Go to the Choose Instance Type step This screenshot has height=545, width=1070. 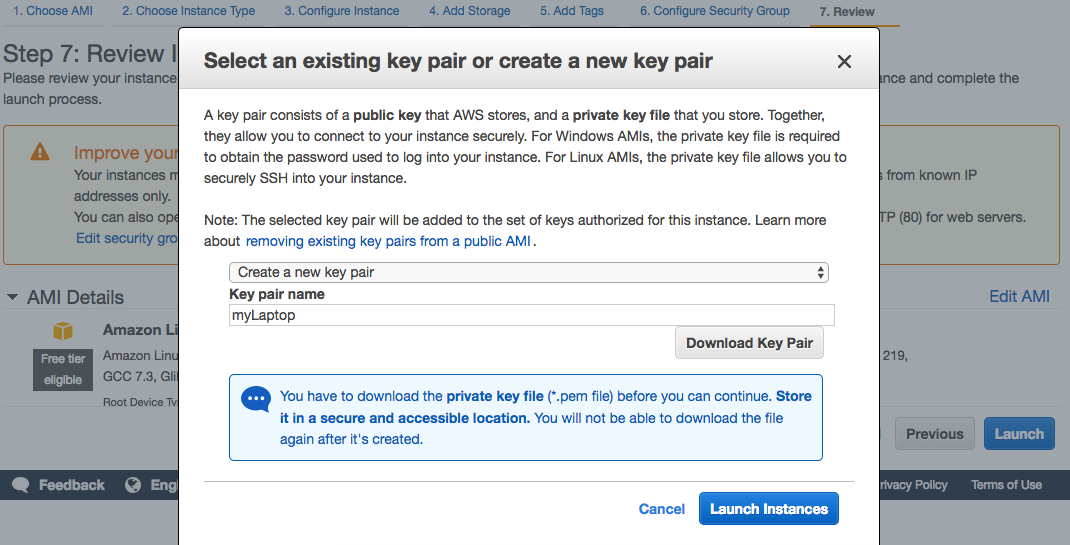[x=188, y=11]
